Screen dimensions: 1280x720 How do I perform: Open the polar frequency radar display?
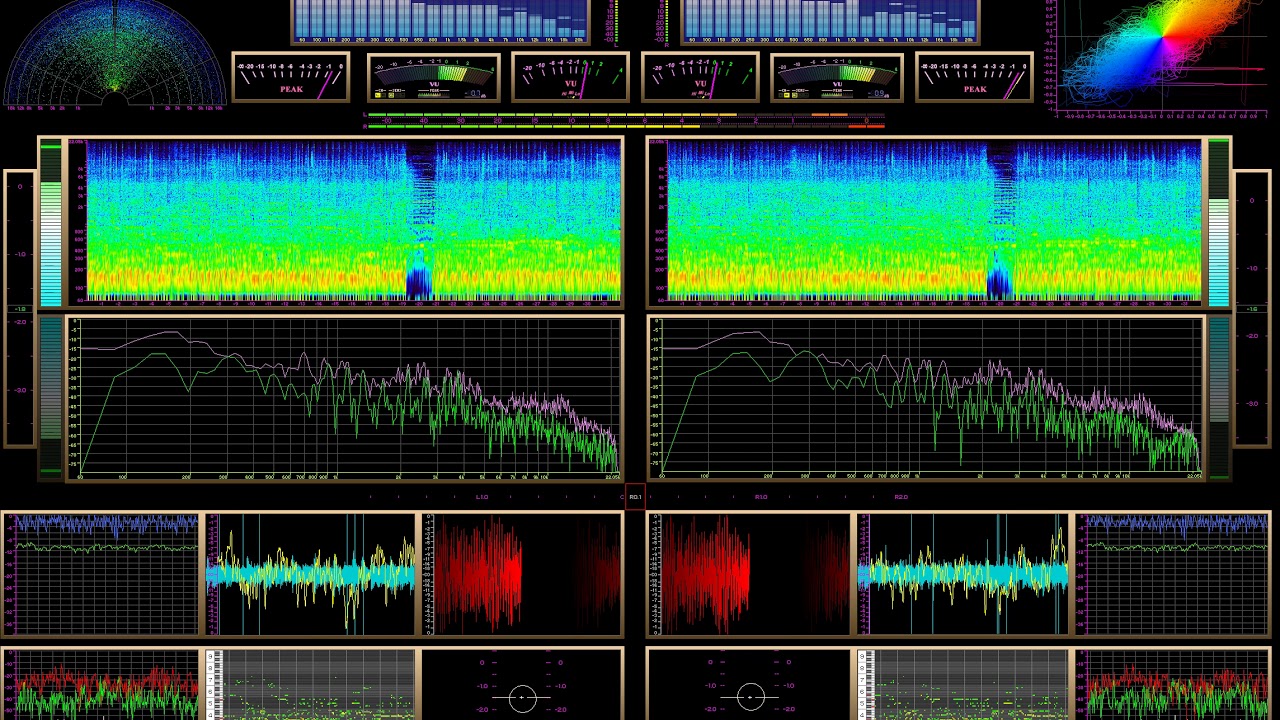pos(115,55)
